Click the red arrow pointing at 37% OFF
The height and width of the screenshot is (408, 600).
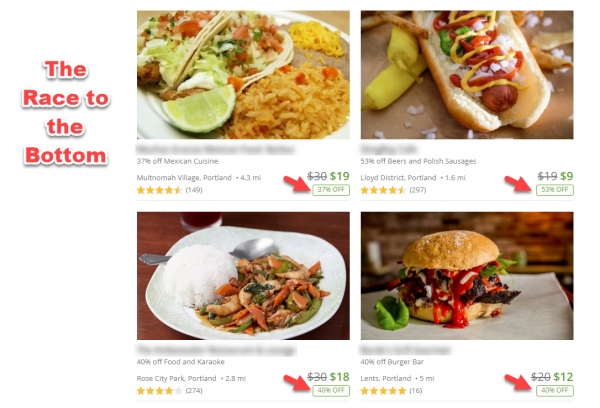tap(297, 183)
